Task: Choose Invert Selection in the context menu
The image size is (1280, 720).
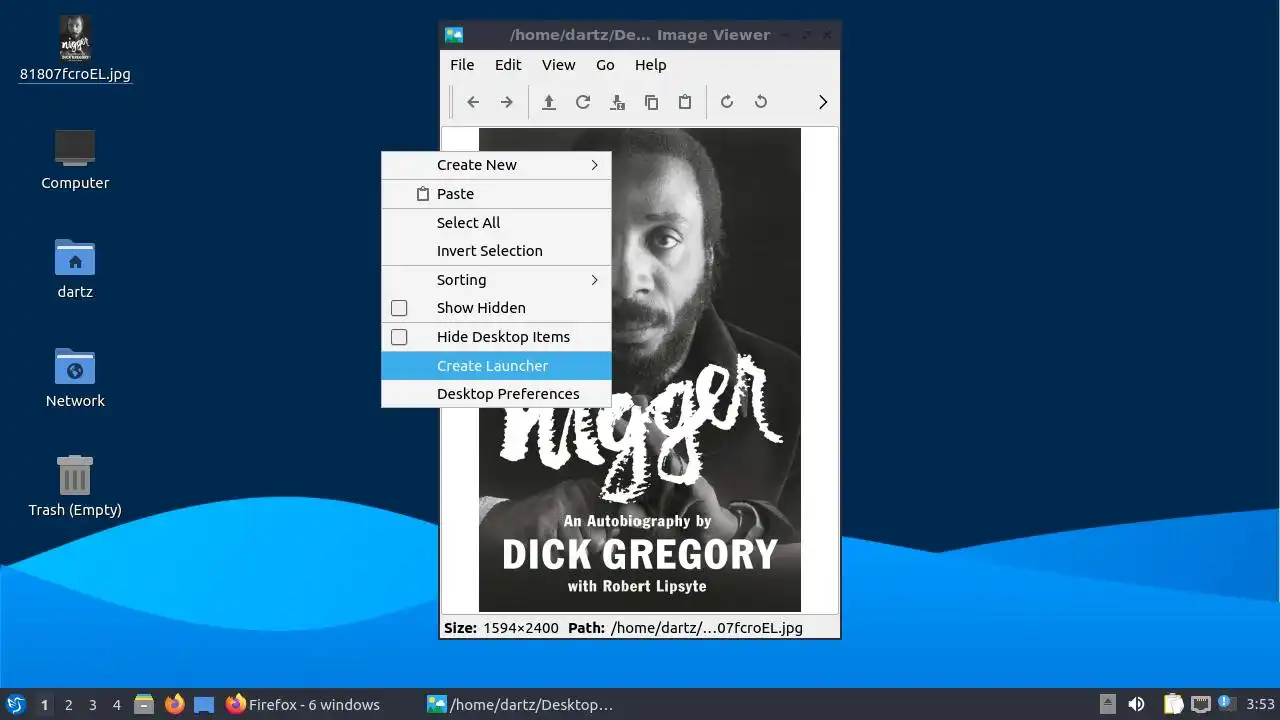Action: pyautogui.click(x=496, y=251)
